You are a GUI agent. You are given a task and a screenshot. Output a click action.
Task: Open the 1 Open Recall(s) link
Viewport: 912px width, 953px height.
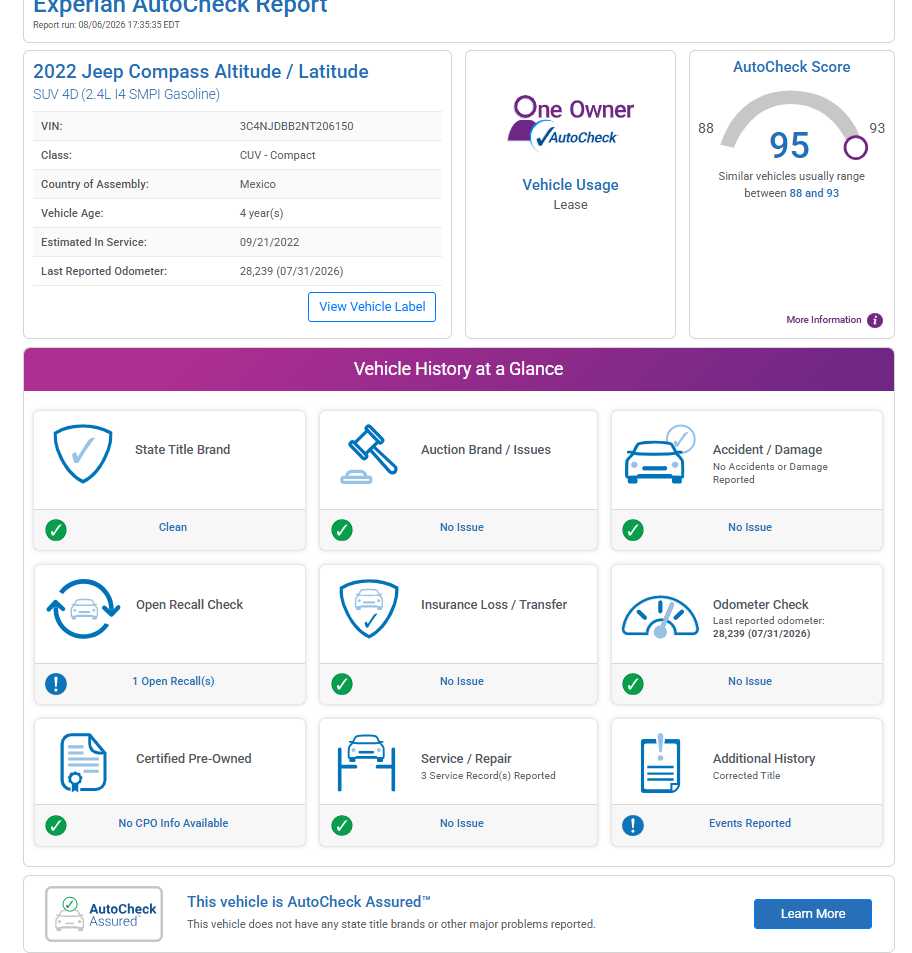pyautogui.click(x=173, y=681)
